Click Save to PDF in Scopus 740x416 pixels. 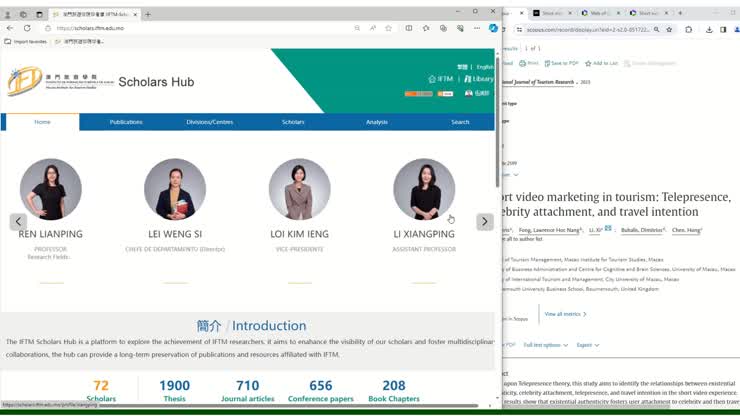(x=561, y=63)
